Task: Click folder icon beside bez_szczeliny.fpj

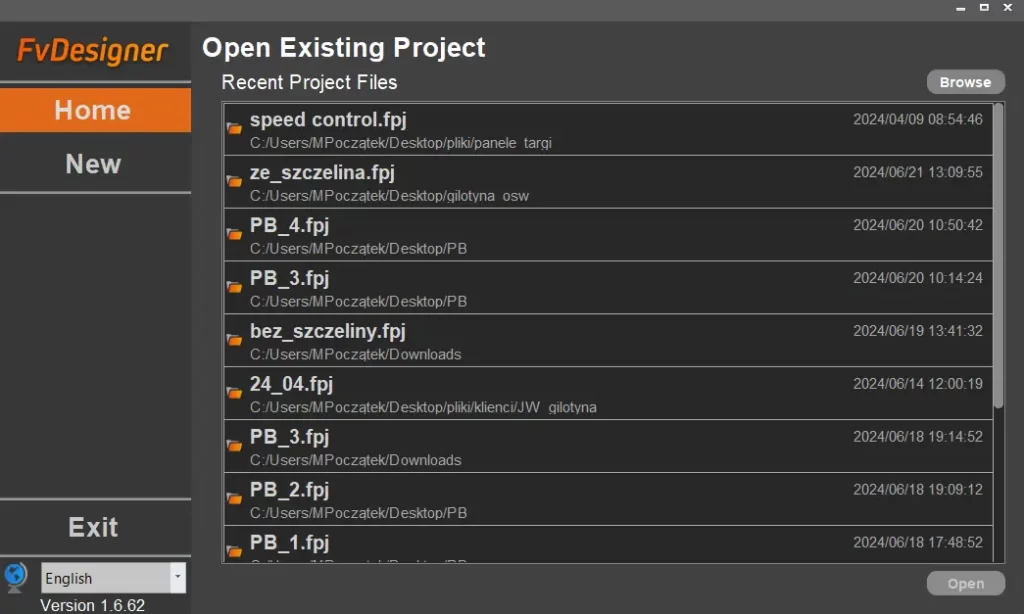Action: pos(234,340)
